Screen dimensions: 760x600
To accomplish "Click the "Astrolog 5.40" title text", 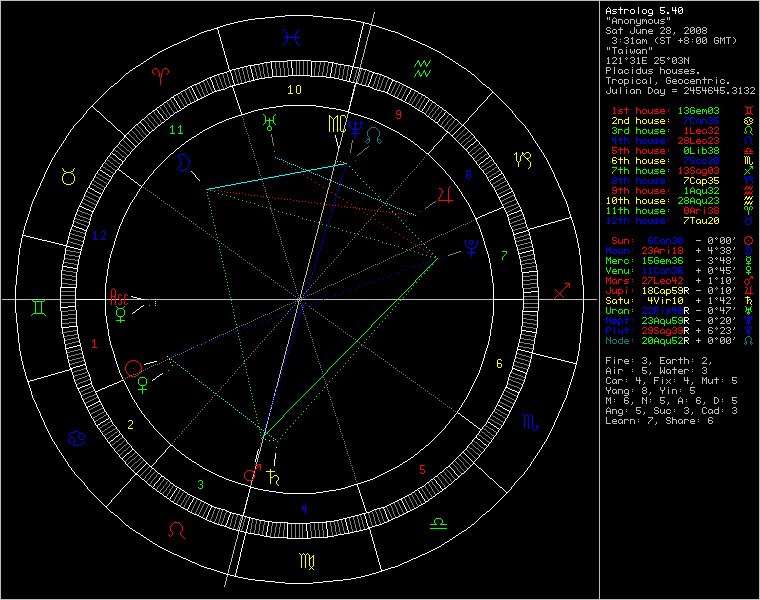I will pos(643,10).
